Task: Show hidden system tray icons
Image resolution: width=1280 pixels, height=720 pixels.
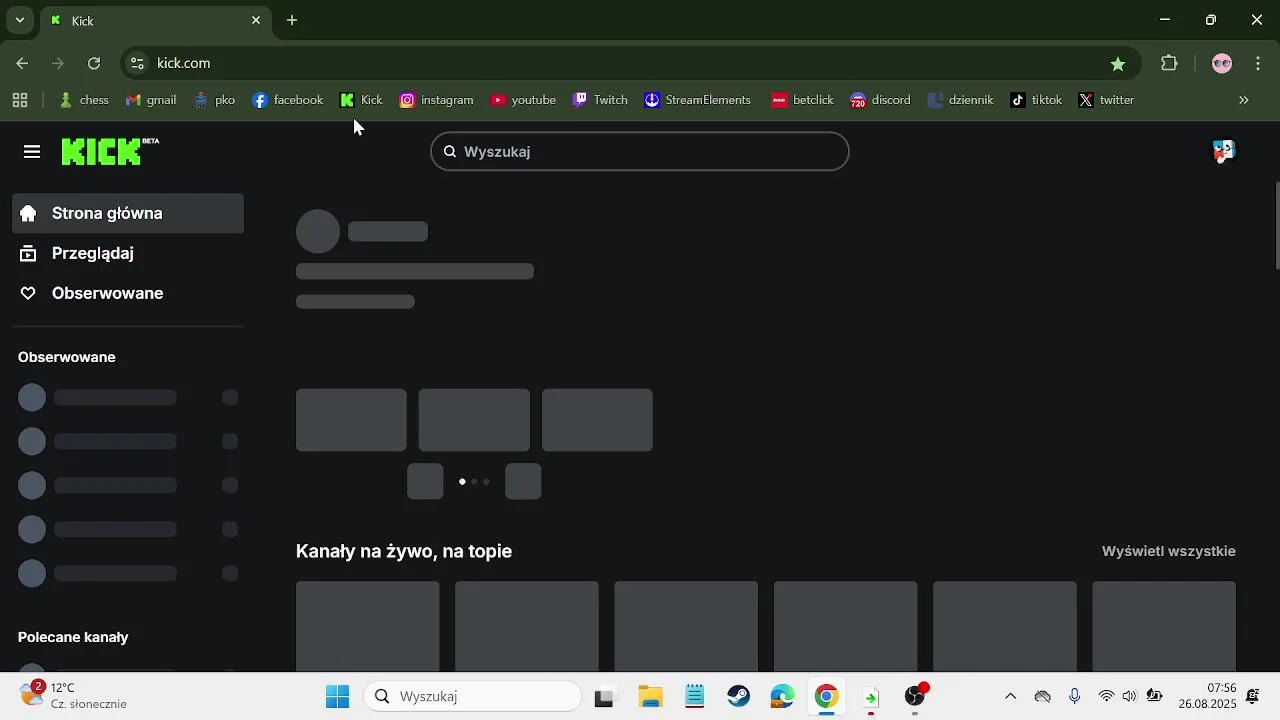Action: click(1010, 697)
